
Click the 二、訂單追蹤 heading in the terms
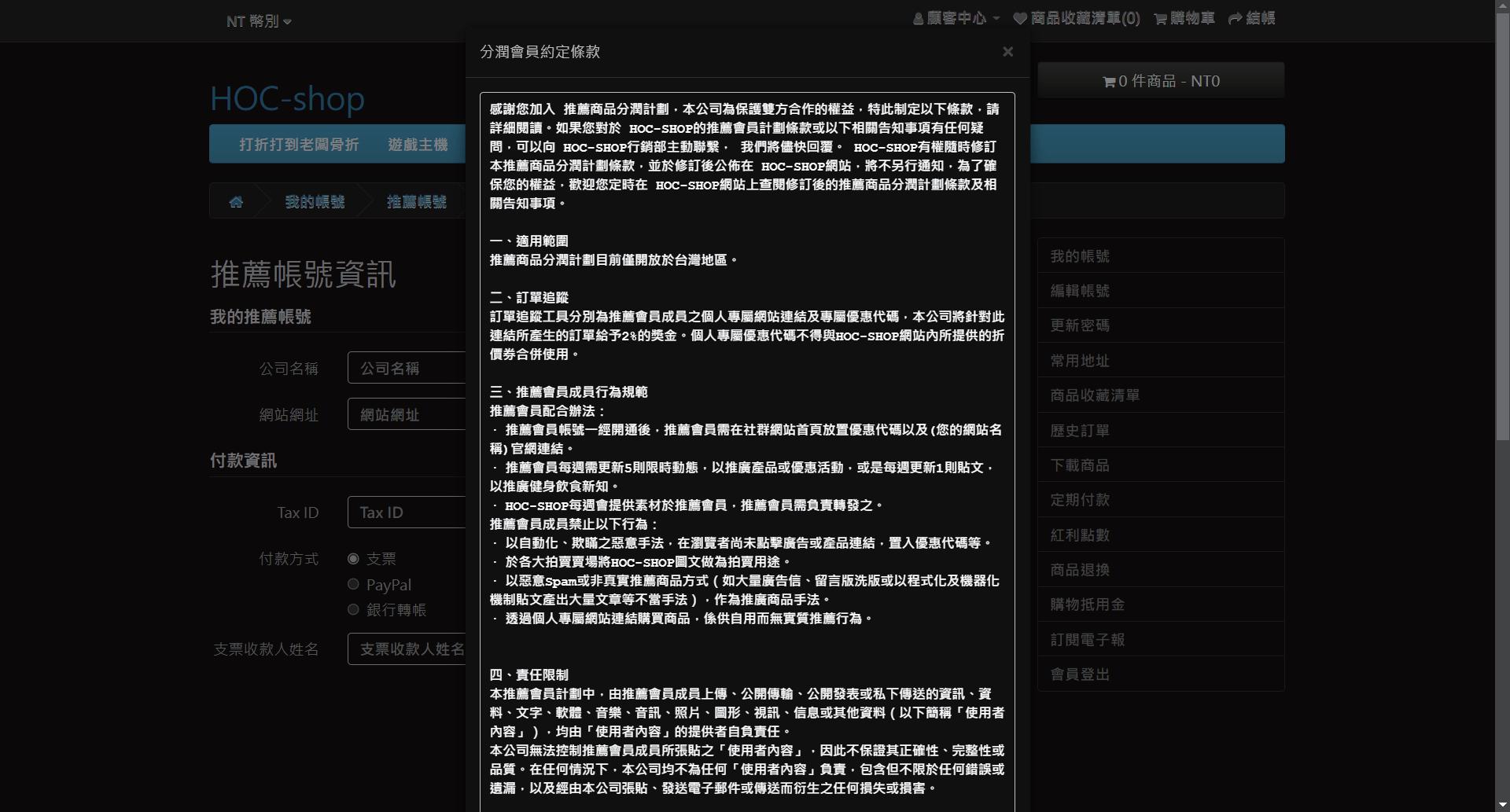528,298
